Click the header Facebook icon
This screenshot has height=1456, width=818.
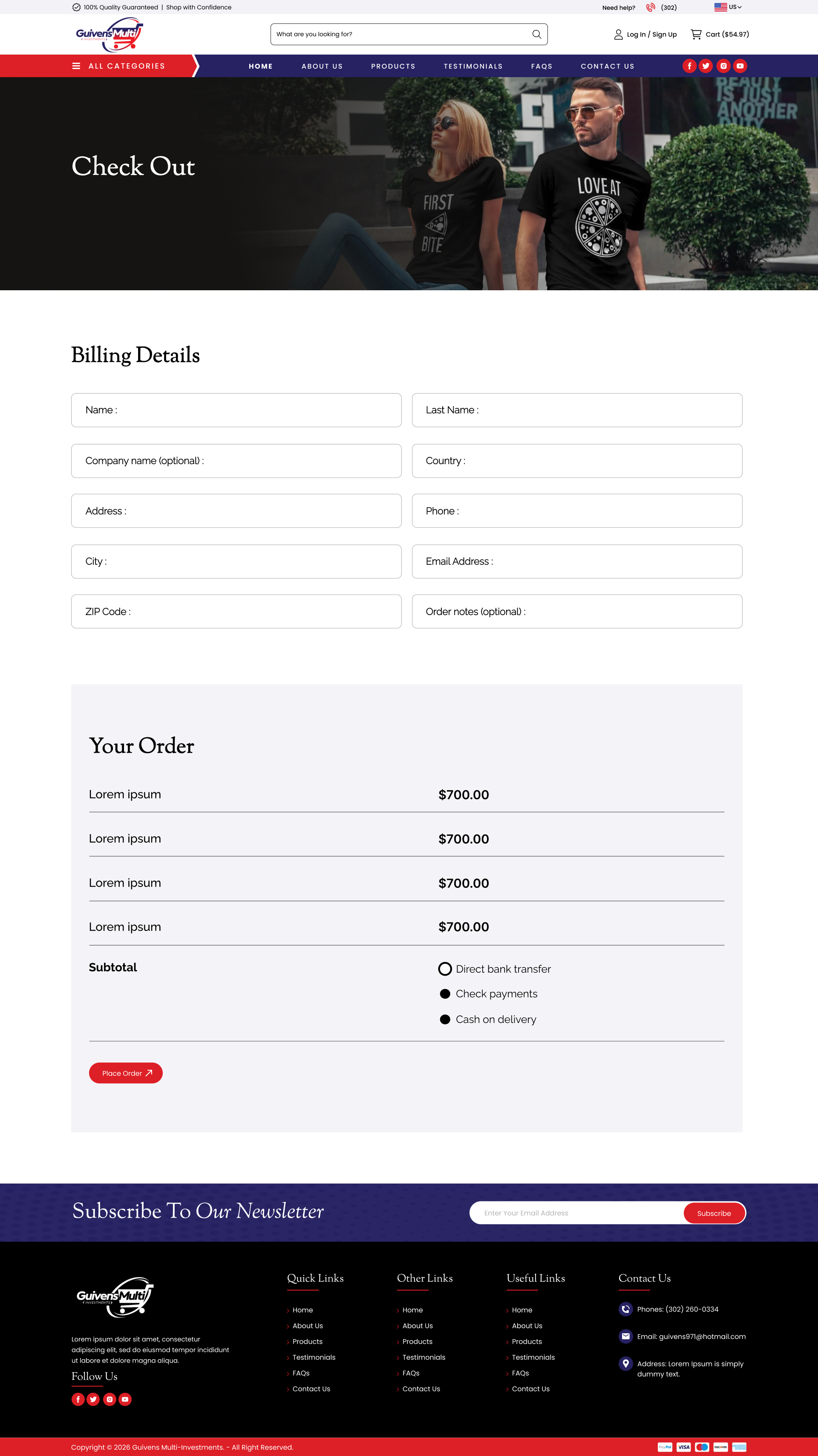[x=689, y=66]
